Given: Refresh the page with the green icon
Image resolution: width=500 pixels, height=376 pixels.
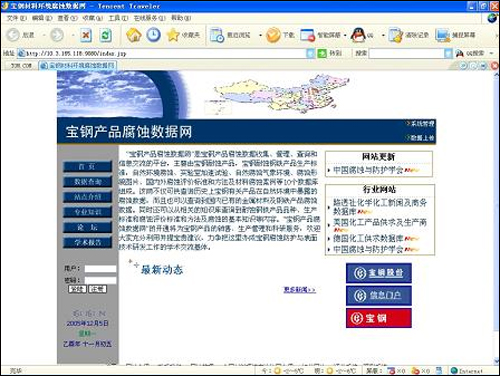Looking at the screenshot, I should (x=106, y=35).
